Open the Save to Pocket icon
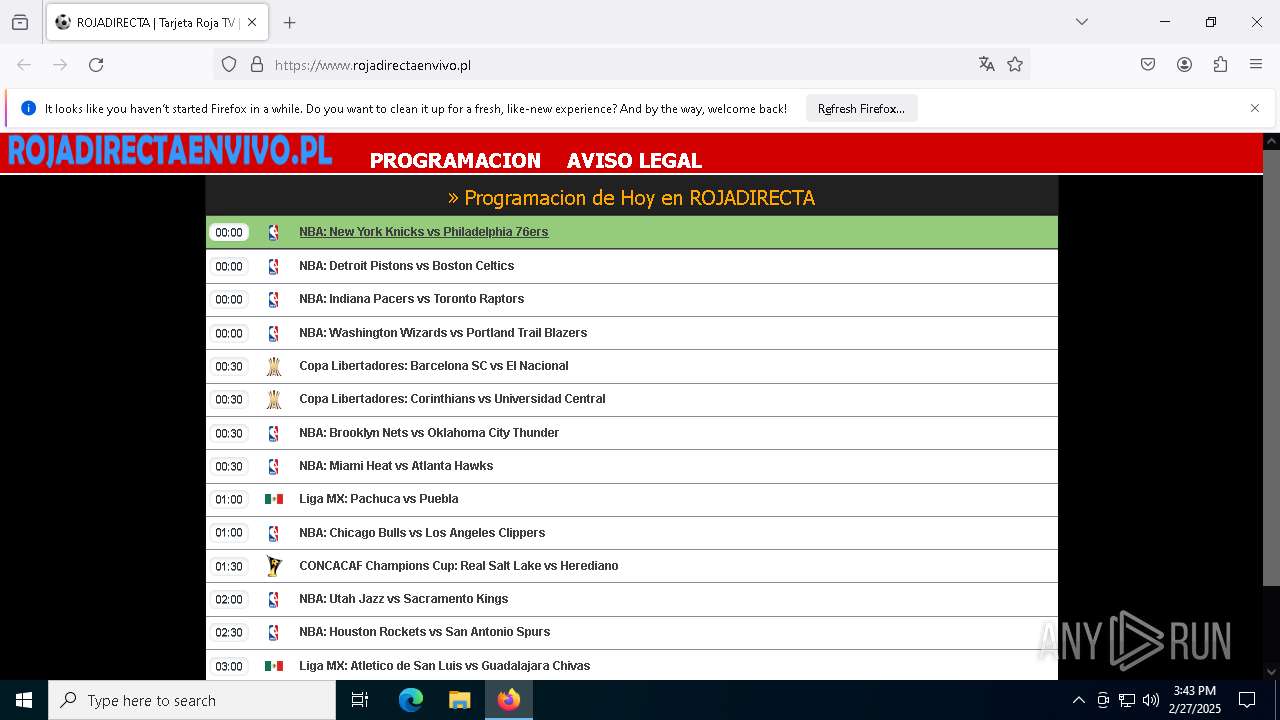Screen dimensions: 1280x720 [1148, 65]
